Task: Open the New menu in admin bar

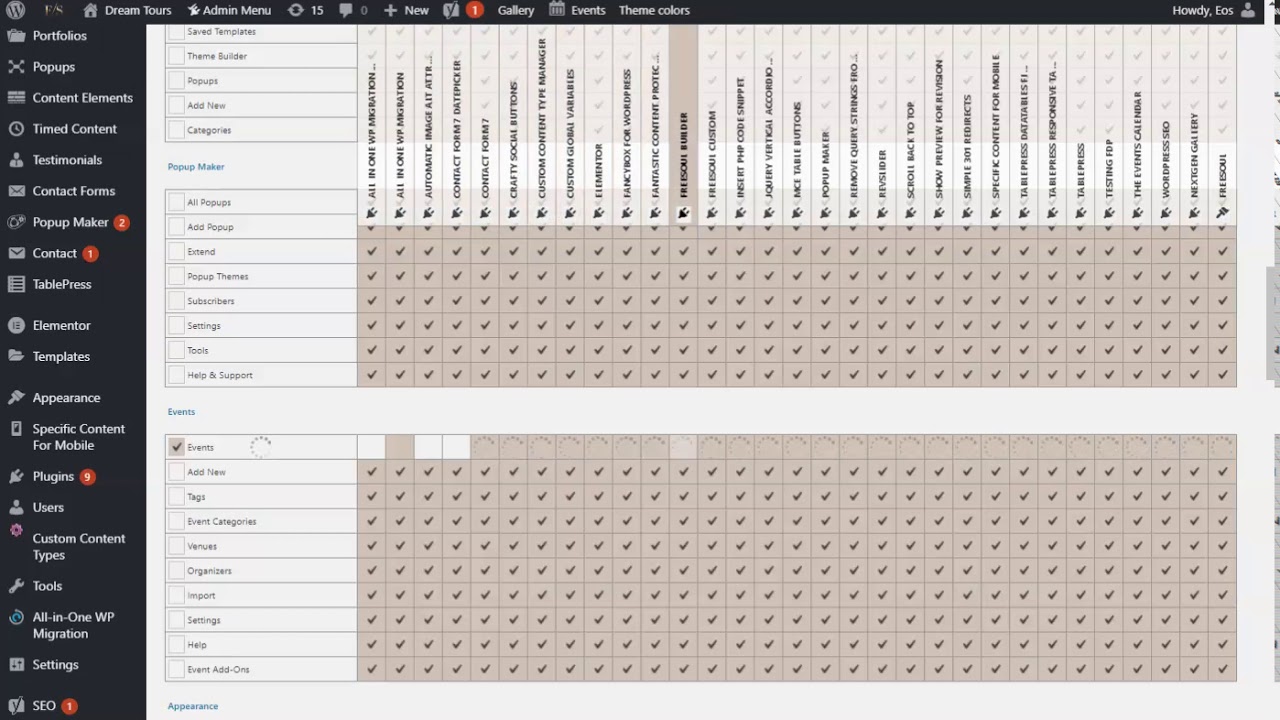Action: [406, 10]
